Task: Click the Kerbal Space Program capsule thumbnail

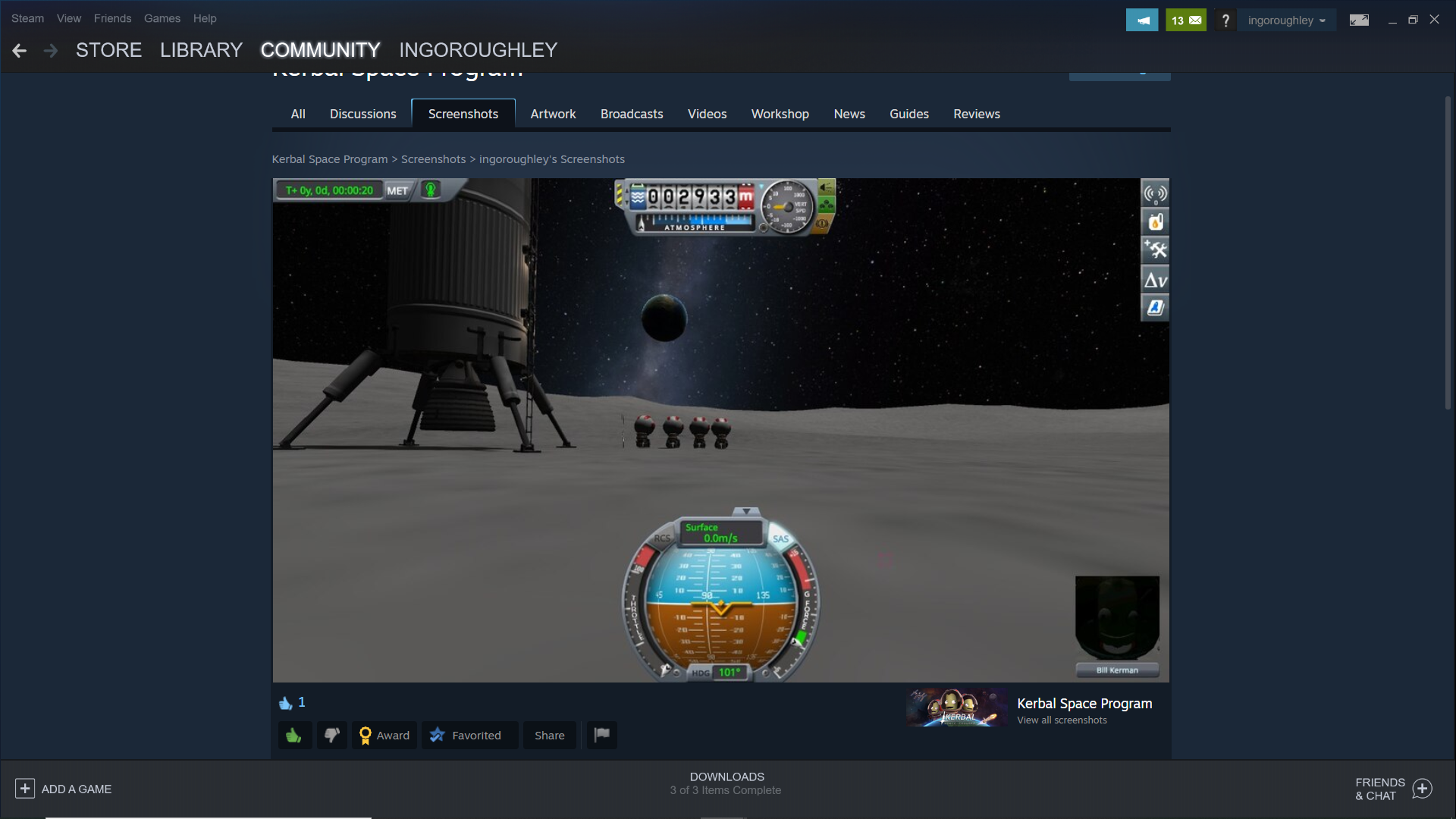Action: click(x=957, y=708)
